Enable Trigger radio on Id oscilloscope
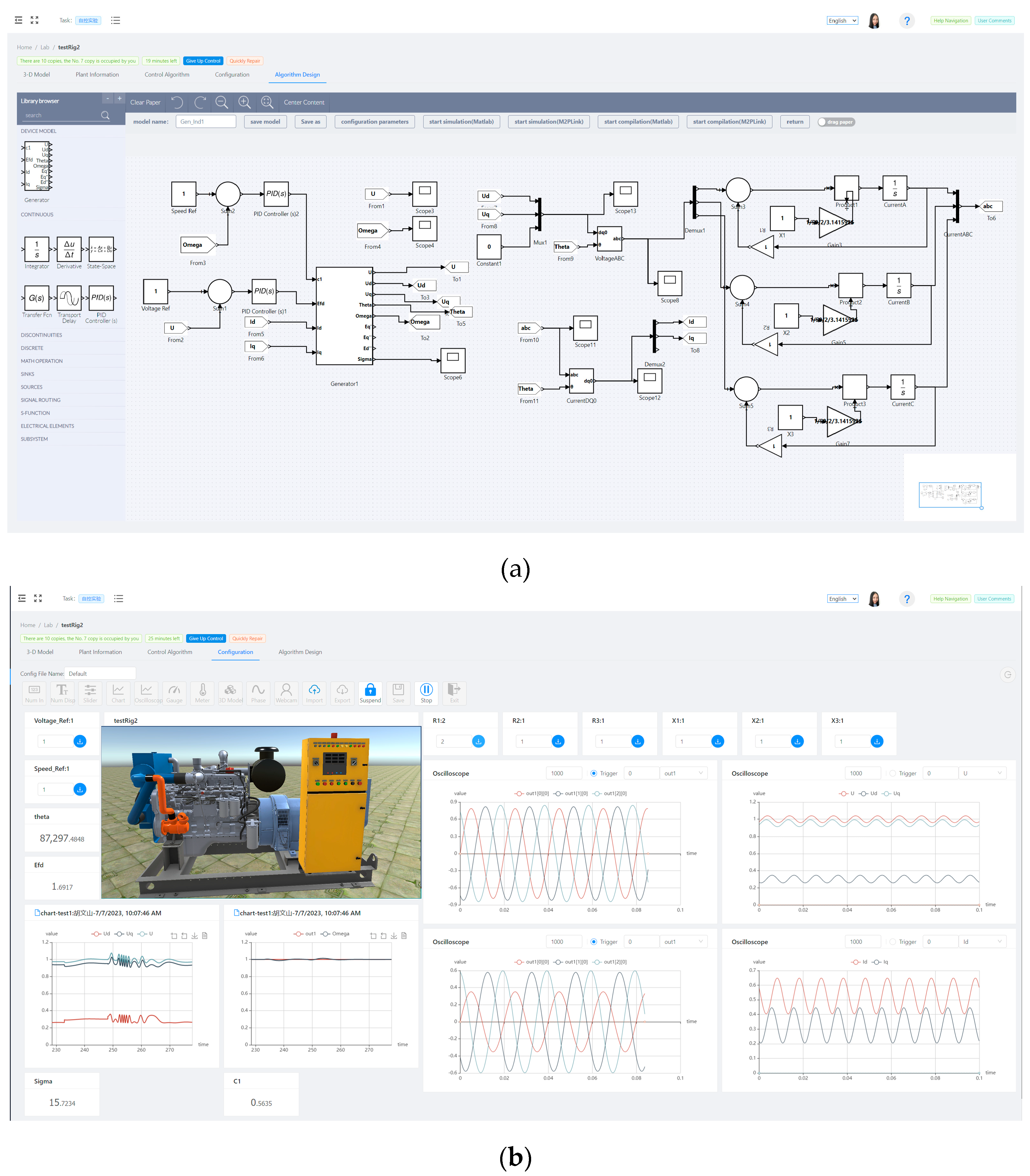The height and width of the screenshot is (1176, 1030). coord(893,941)
